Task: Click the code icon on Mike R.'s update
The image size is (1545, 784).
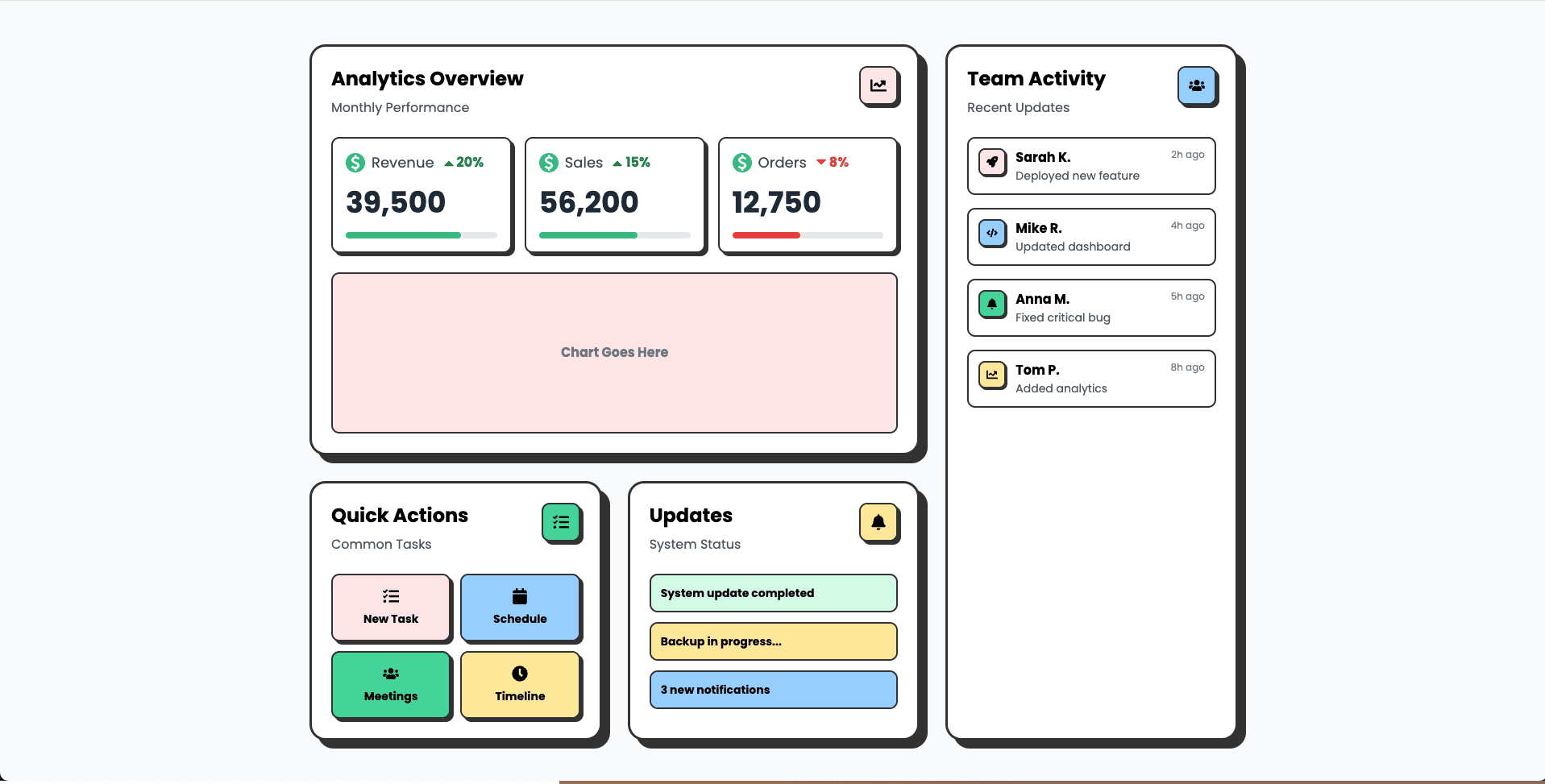Action: pos(992,233)
